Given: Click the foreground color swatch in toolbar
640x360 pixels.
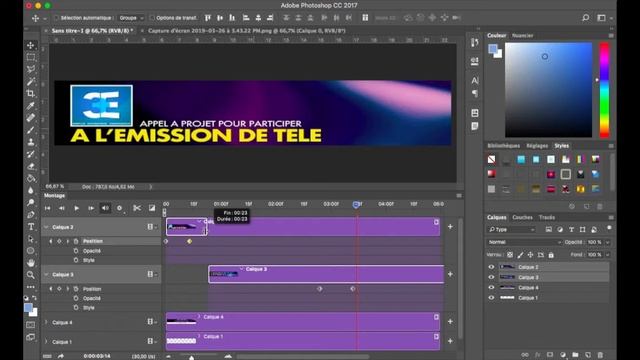Looking at the screenshot, I should (x=28, y=308).
